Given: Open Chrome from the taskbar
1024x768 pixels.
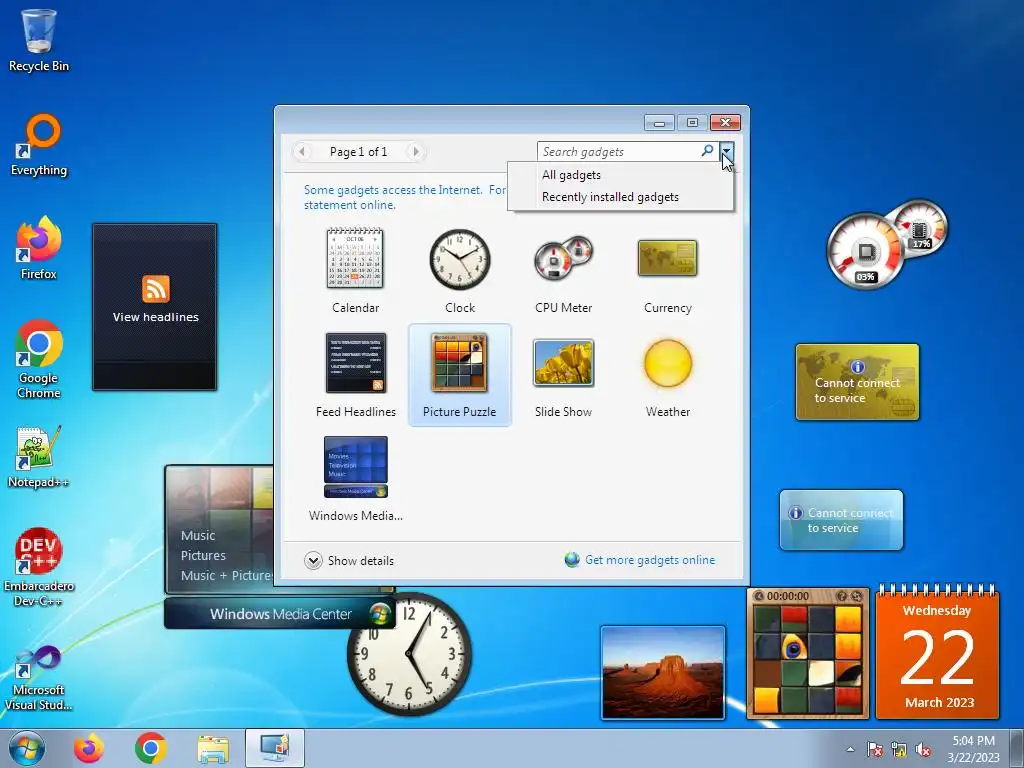Looking at the screenshot, I should point(151,748).
